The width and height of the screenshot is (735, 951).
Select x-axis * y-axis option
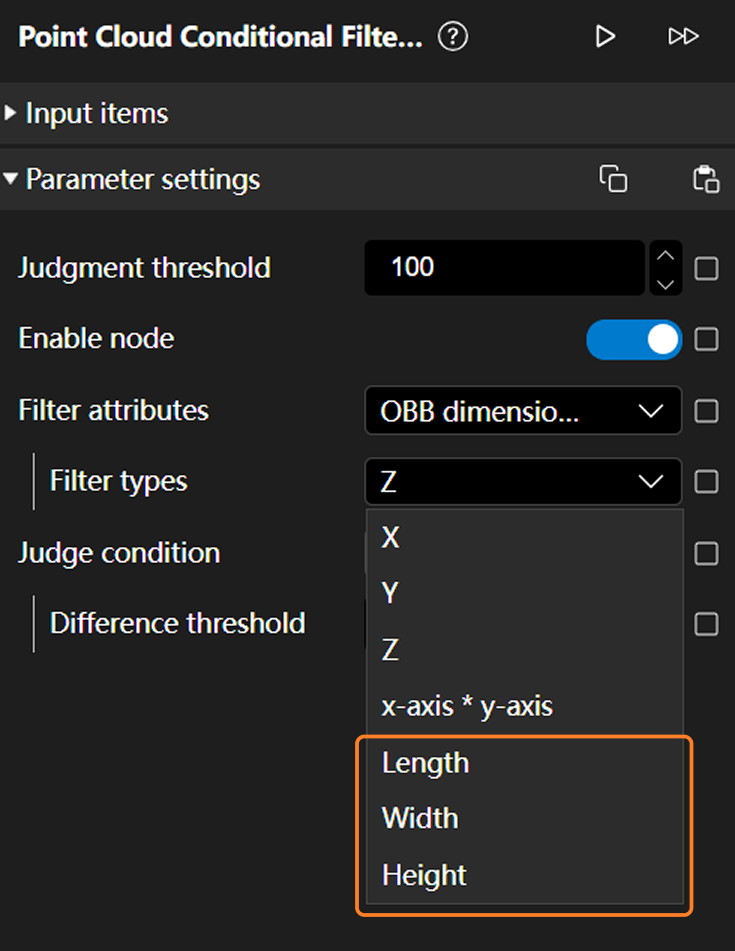[467, 707]
